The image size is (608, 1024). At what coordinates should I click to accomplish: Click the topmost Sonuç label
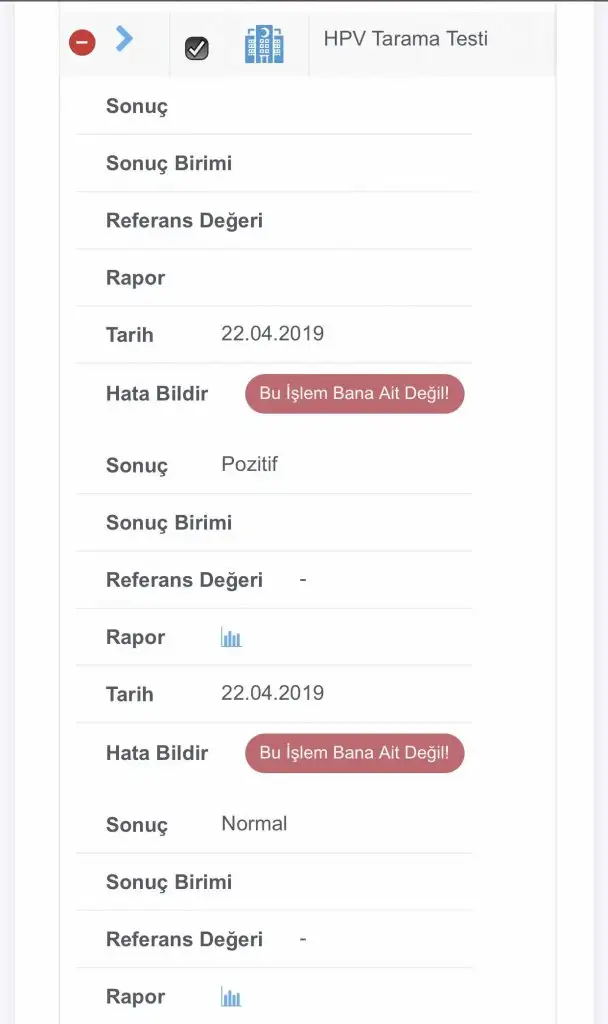click(137, 106)
